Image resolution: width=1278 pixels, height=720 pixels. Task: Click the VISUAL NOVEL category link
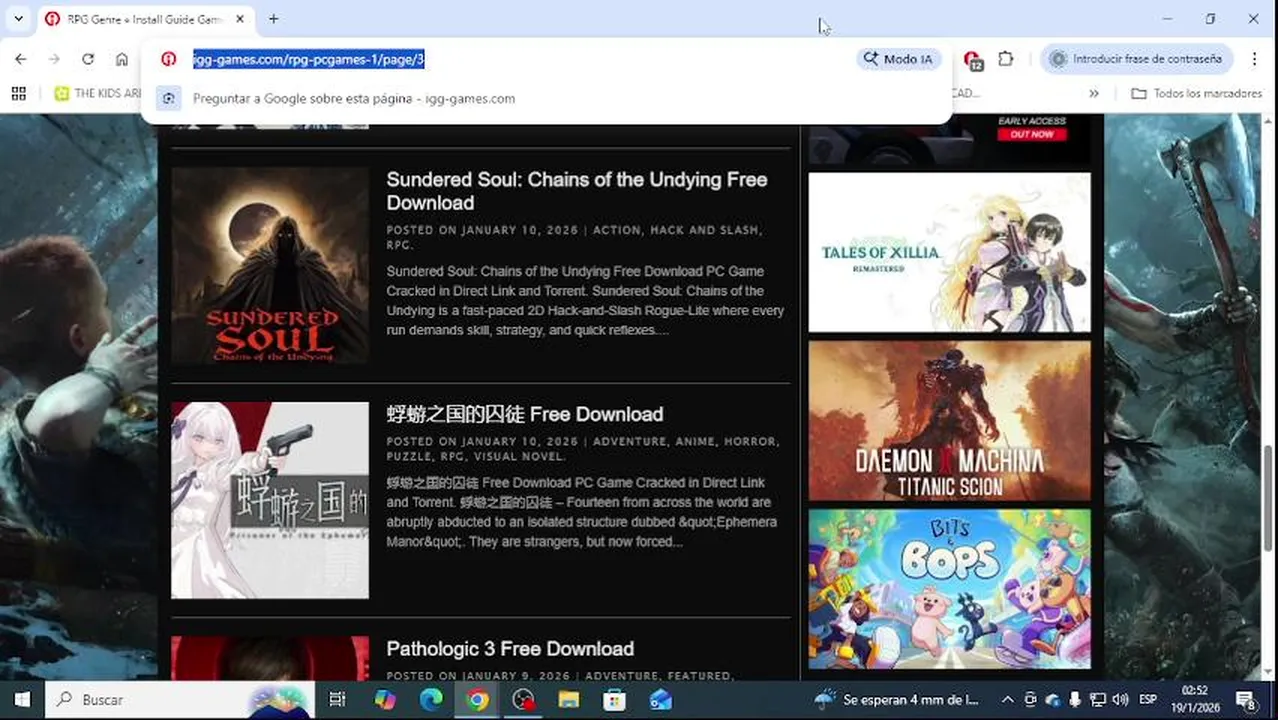pyautogui.click(x=518, y=457)
